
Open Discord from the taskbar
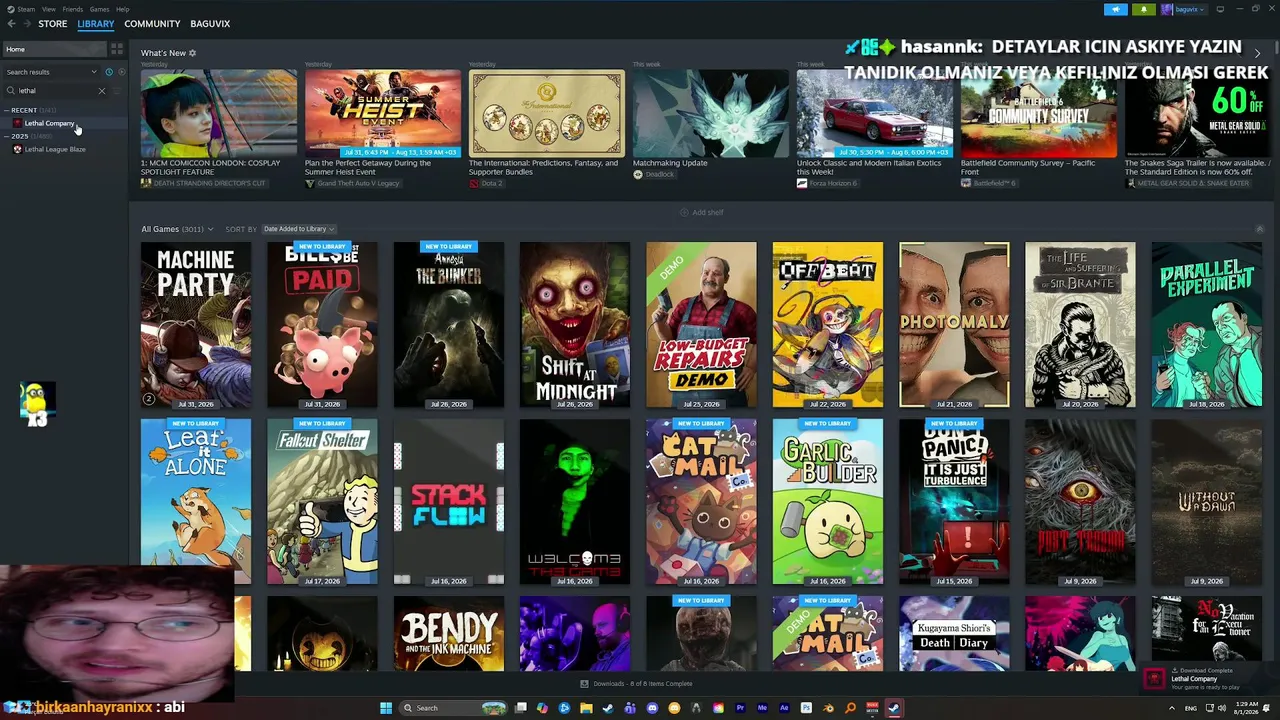coord(652,708)
